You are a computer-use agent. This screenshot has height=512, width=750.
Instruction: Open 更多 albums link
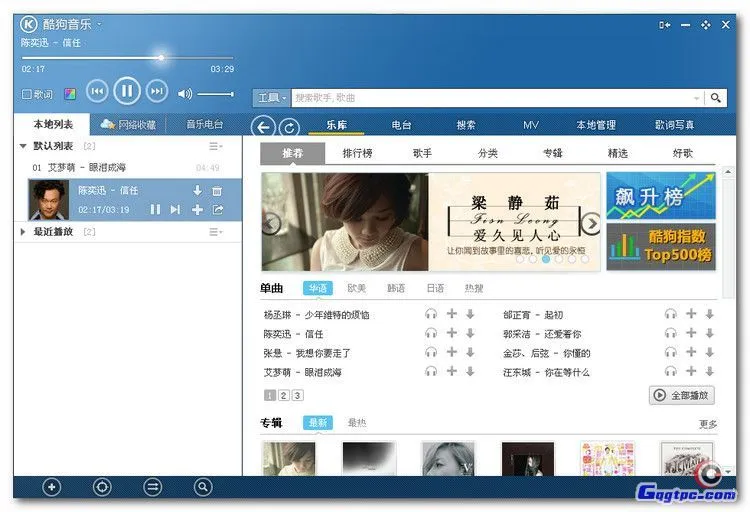(708, 424)
